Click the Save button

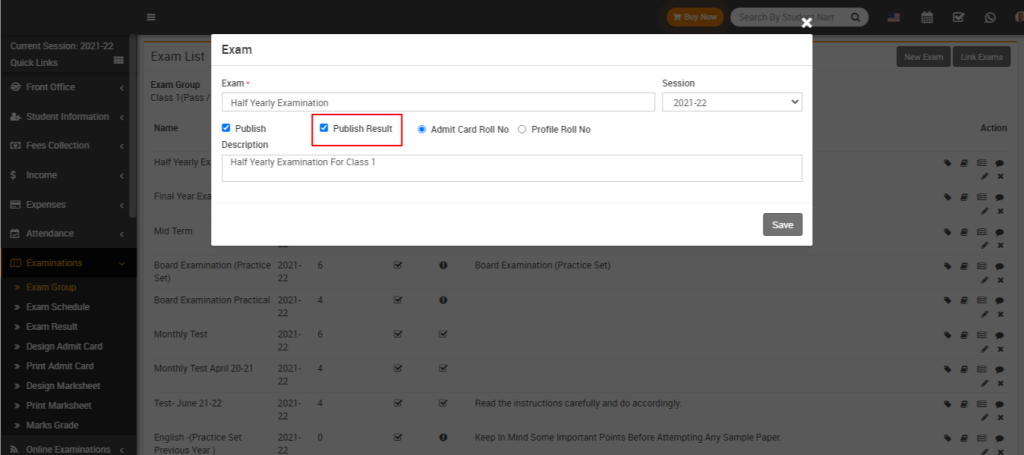coord(782,225)
